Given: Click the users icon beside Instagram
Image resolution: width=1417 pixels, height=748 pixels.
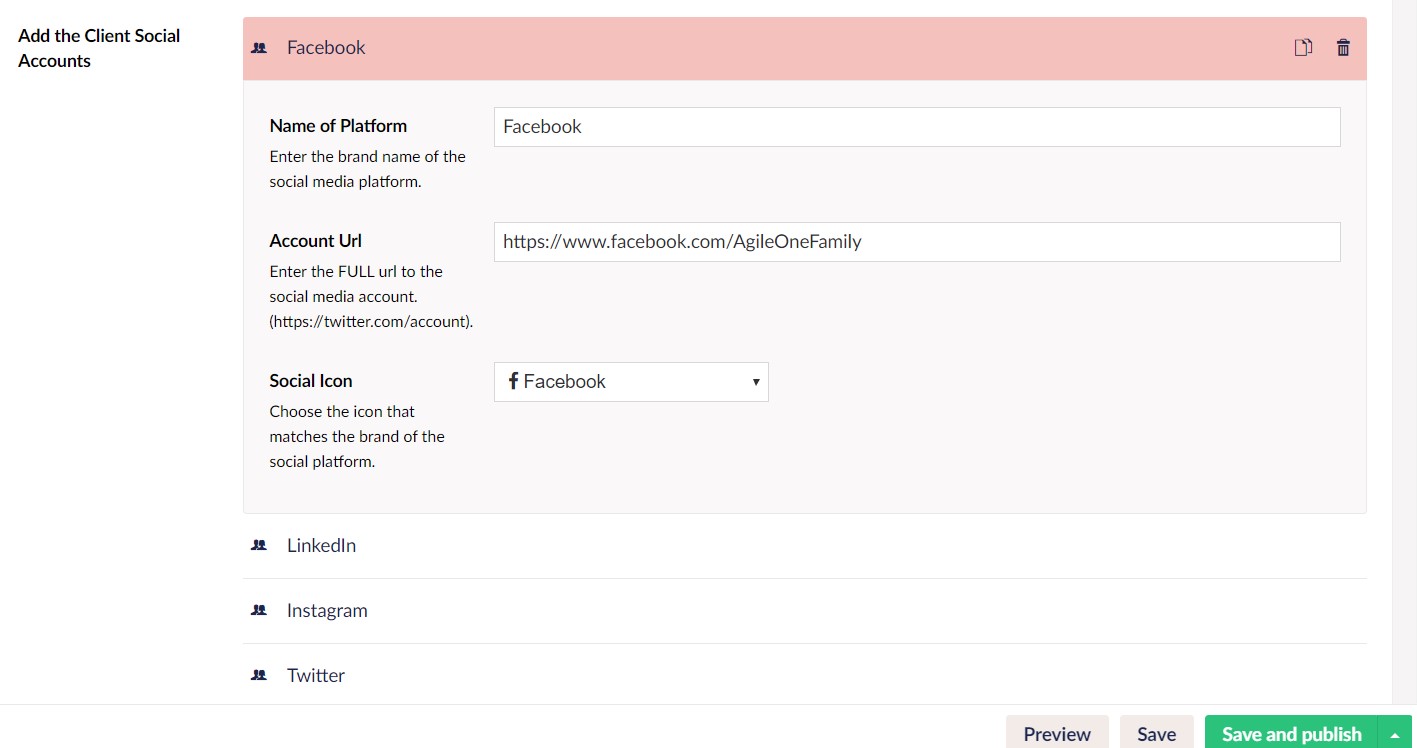Looking at the screenshot, I should (259, 610).
